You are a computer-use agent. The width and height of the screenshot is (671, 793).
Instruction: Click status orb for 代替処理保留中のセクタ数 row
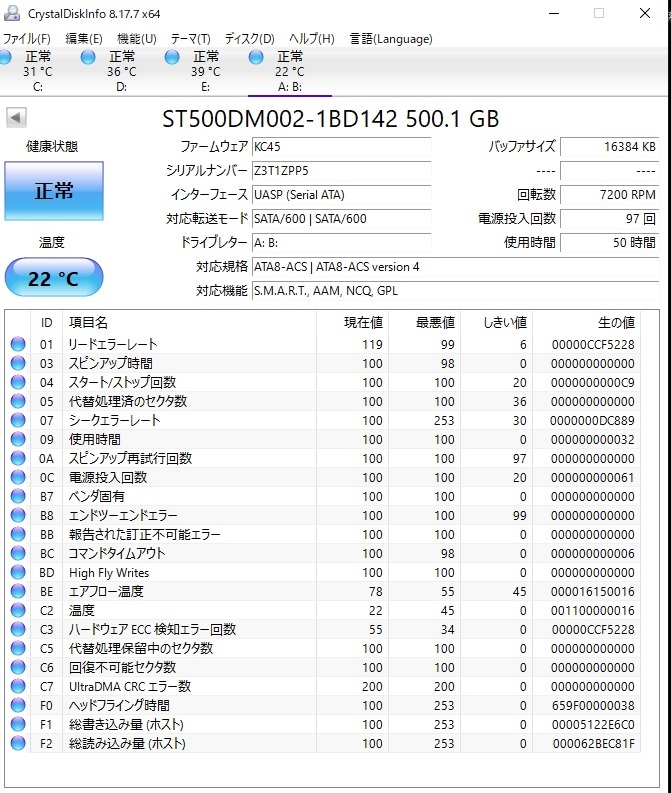18,648
